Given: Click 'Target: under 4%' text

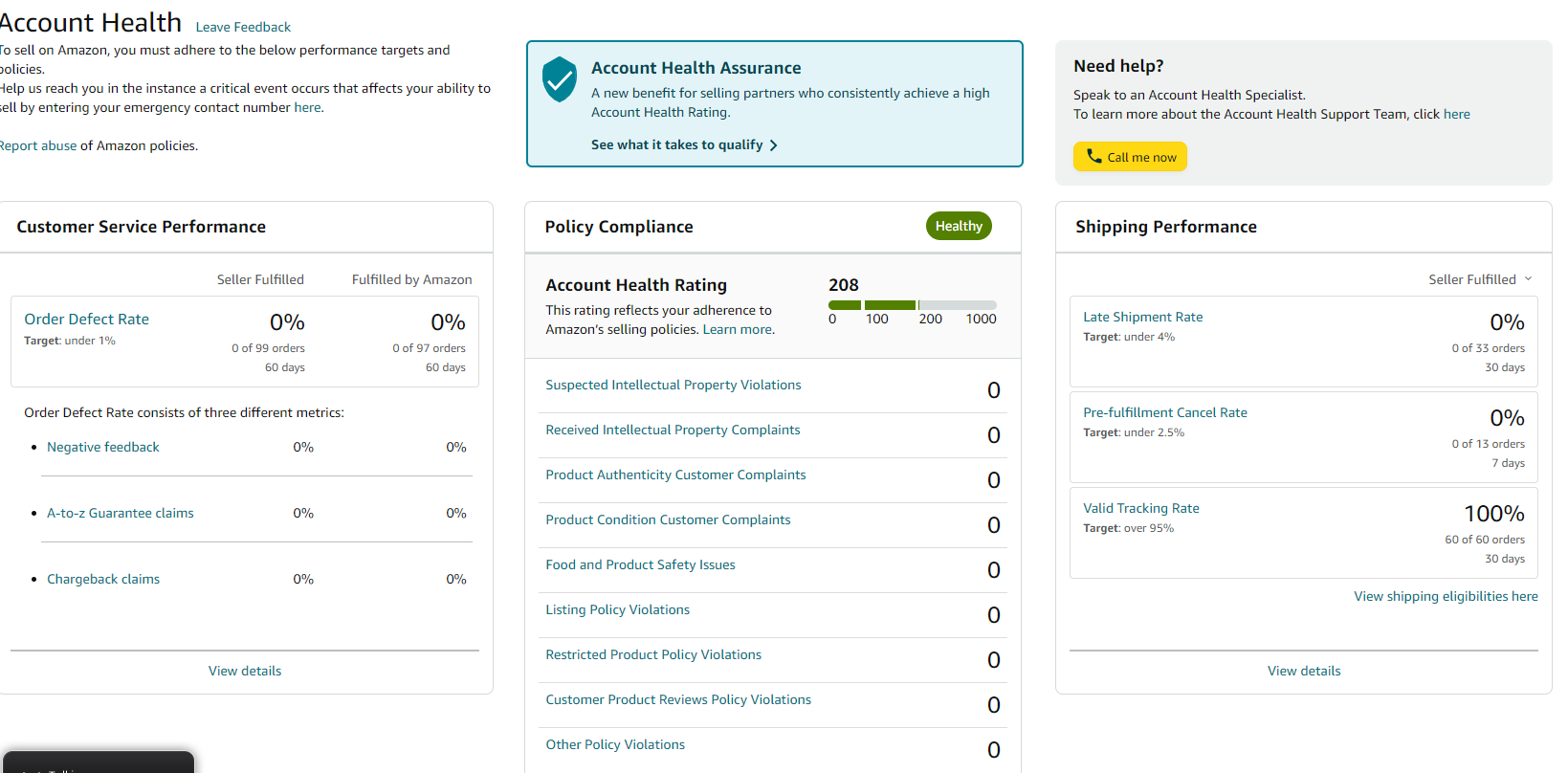Looking at the screenshot, I should pos(1129,337).
